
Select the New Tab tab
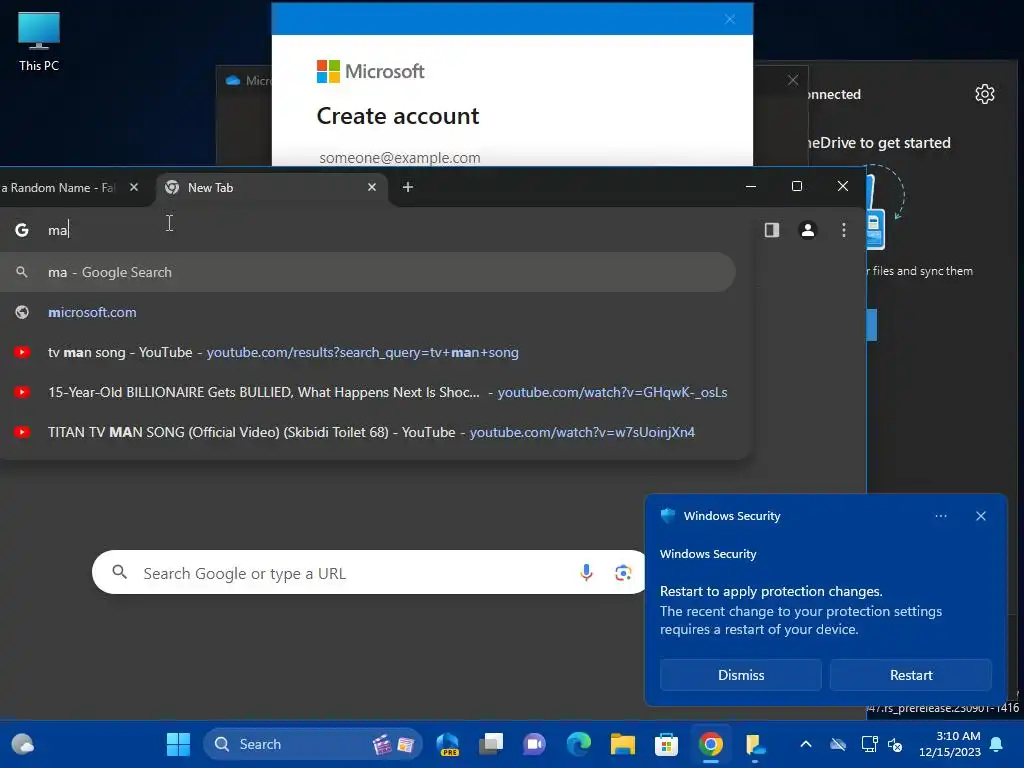[271, 187]
